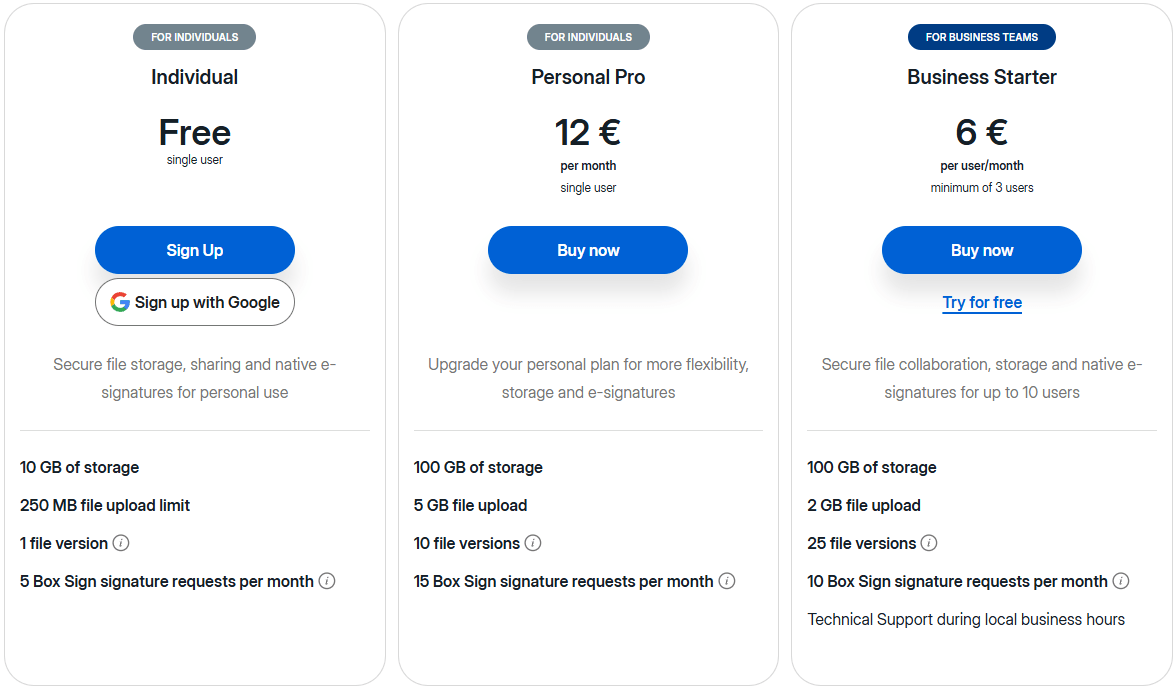This screenshot has width=1176, height=690.
Task: Click info icon next to 1 file version
Action: click(x=121, y=543)
